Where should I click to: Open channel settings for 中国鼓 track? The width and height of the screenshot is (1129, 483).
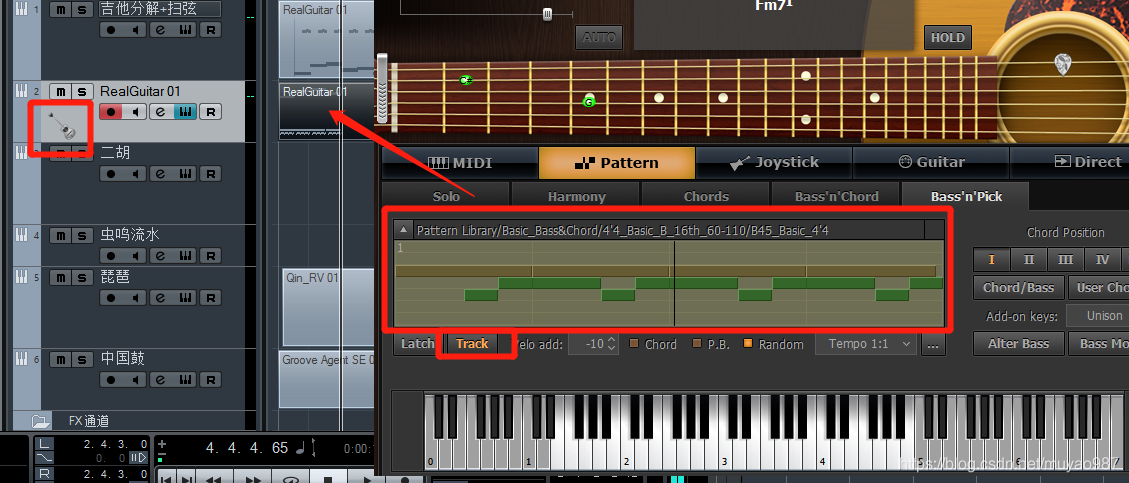161,379
